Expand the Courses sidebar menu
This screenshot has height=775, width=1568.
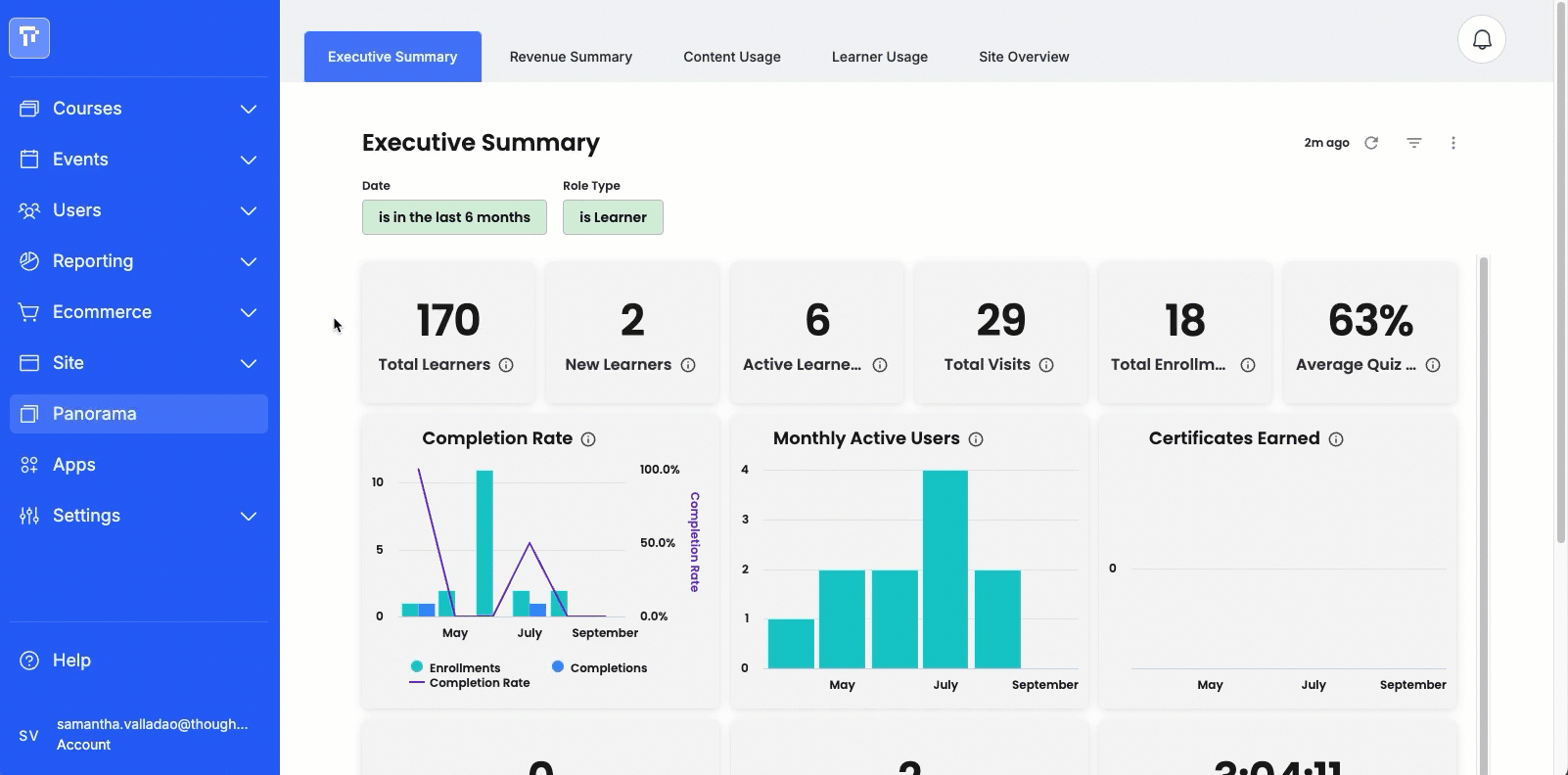click(139, 109)
